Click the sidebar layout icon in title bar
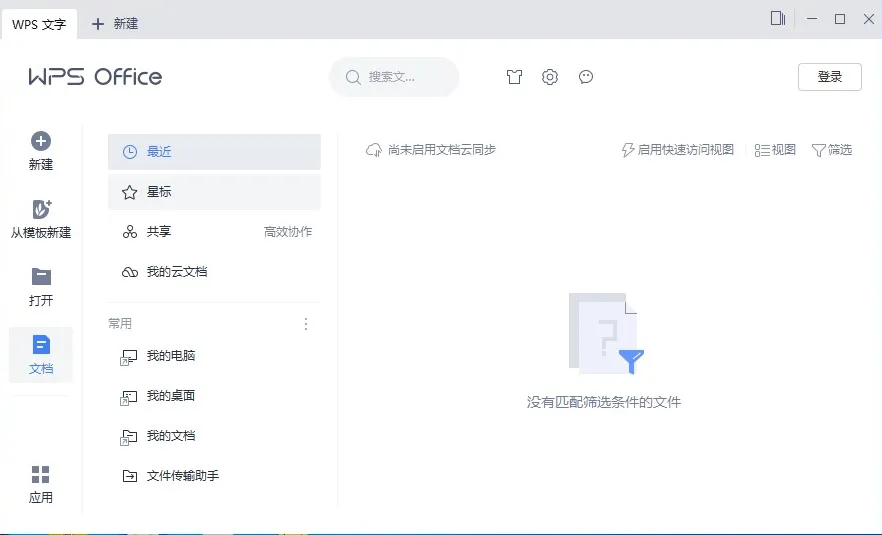This screenshot has height=535, width=882. pyautogui.click(x=778, y=19)
